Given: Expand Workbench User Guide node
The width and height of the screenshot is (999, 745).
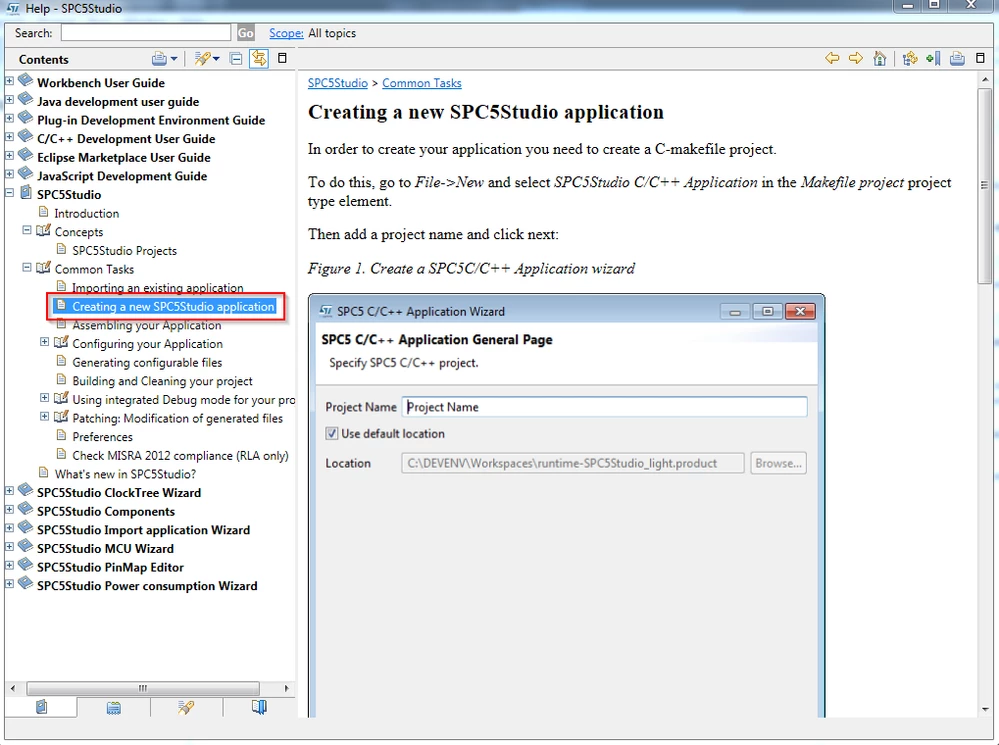Looking at the screenshot, I should click(x=10, y=81).
